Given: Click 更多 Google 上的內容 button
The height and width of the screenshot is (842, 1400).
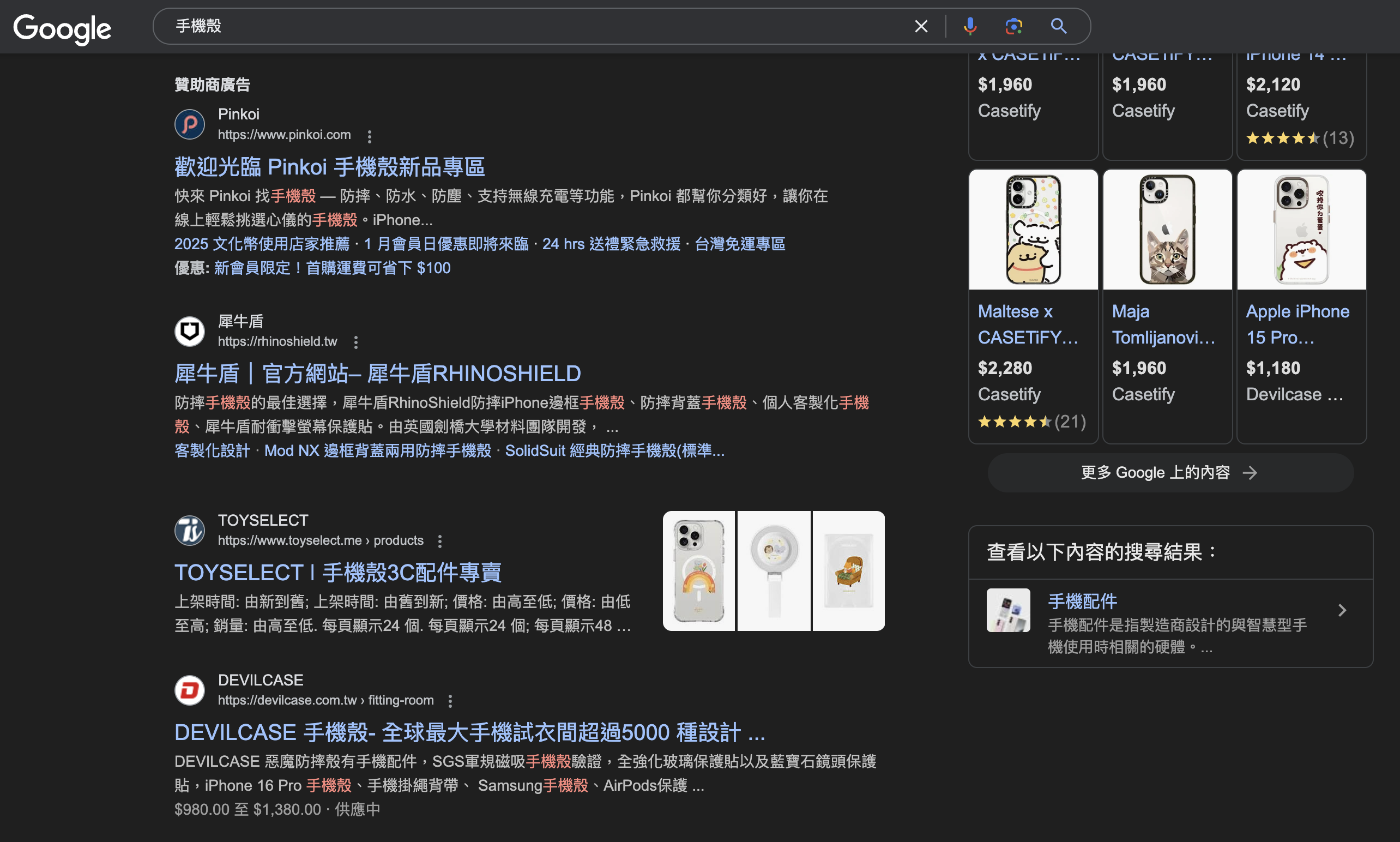Looking at the screenshot, I should tap(1170, 472).
